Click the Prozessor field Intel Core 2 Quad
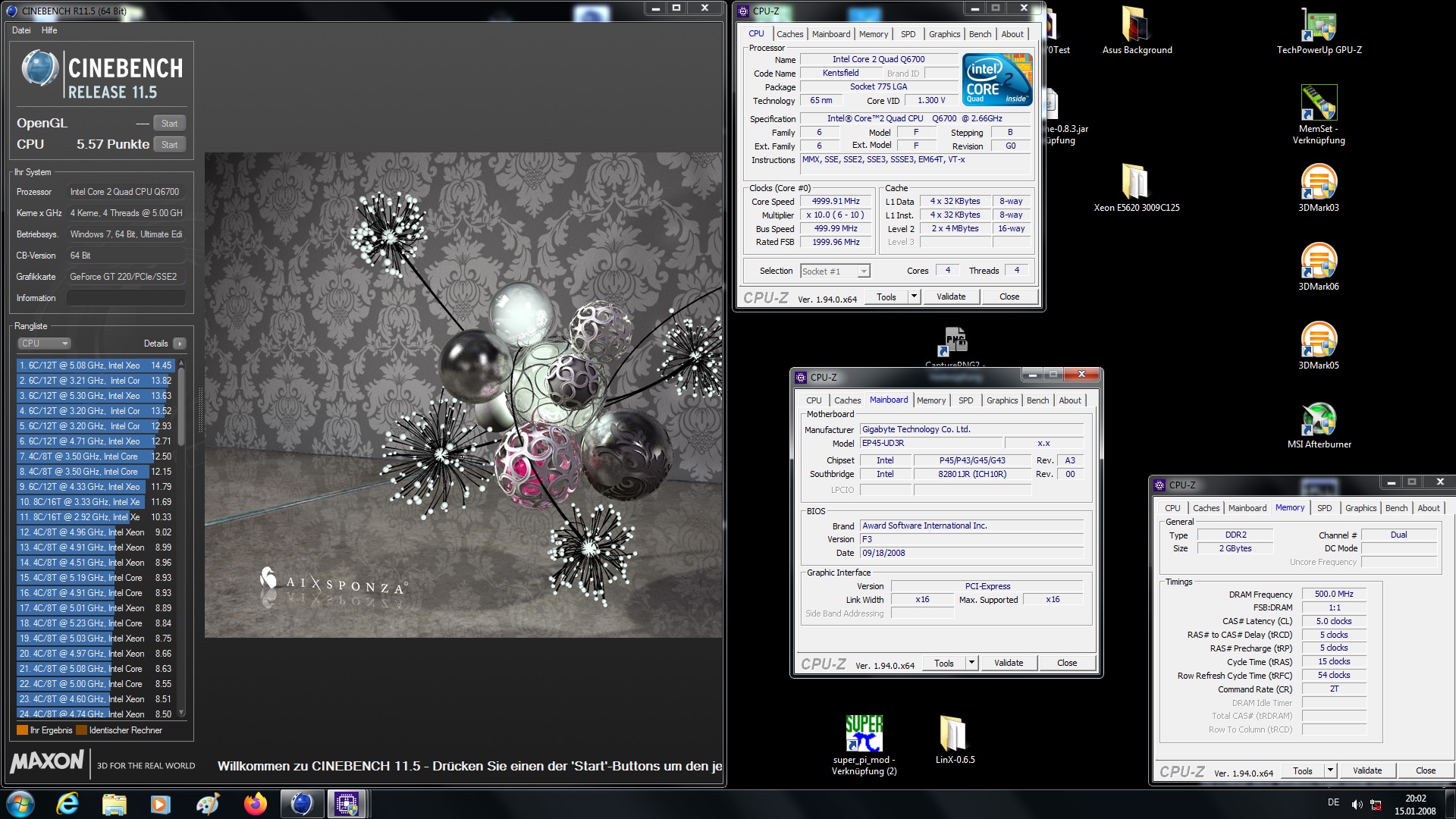This screenshot has height=819, width=1456. tap(126, 192)
